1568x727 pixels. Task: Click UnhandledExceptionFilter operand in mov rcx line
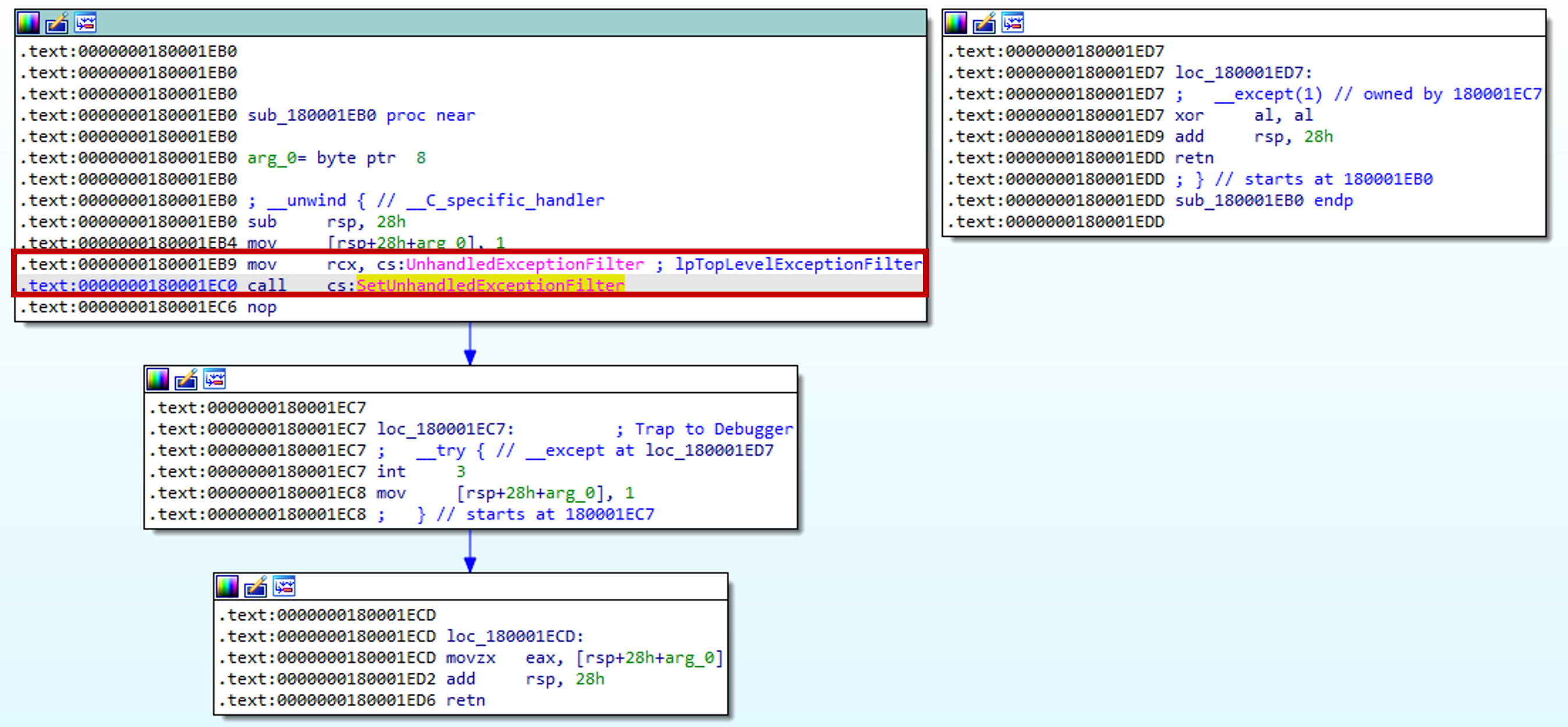coord(524,264)
